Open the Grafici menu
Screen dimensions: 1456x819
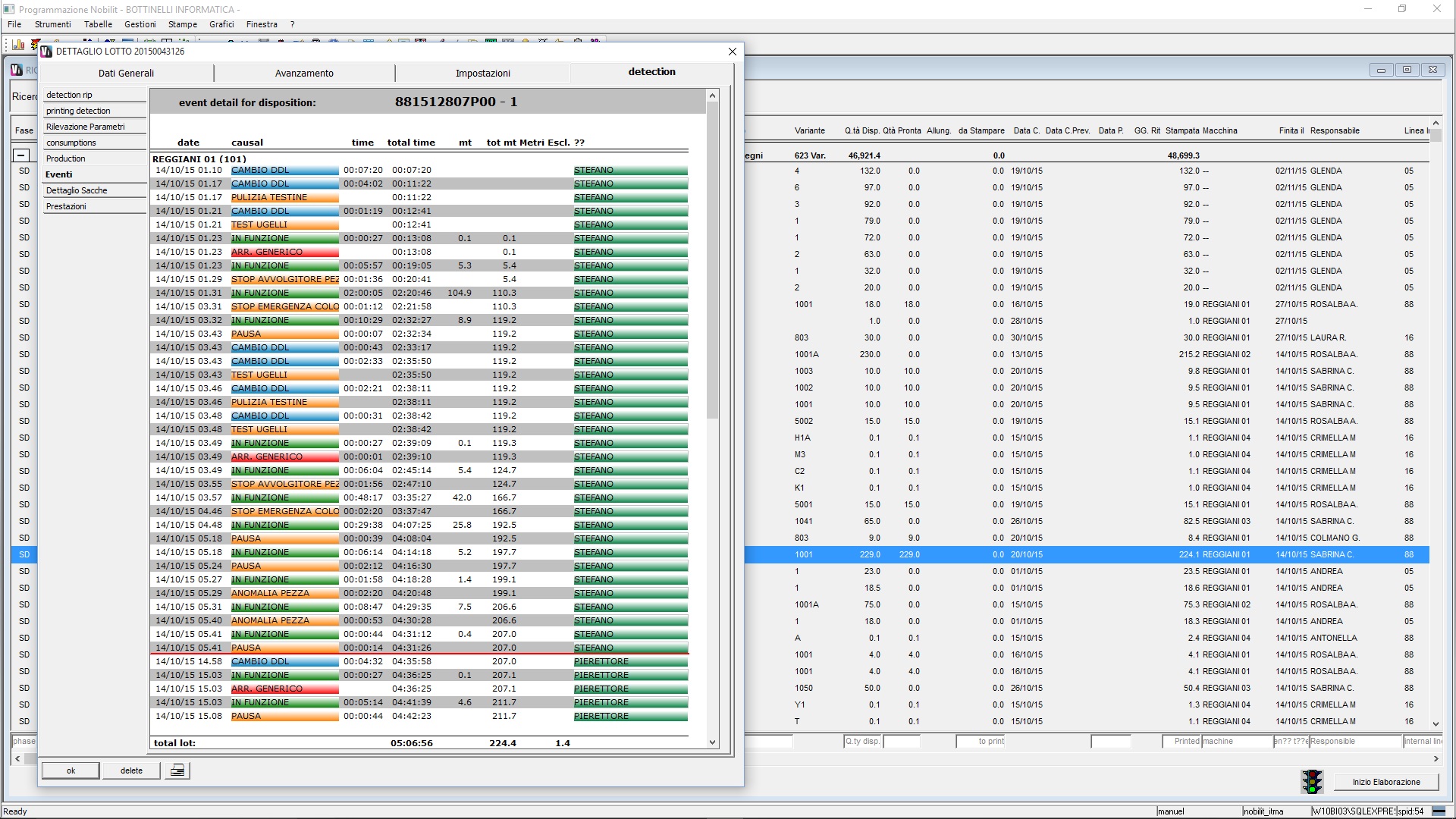(221, 24)
